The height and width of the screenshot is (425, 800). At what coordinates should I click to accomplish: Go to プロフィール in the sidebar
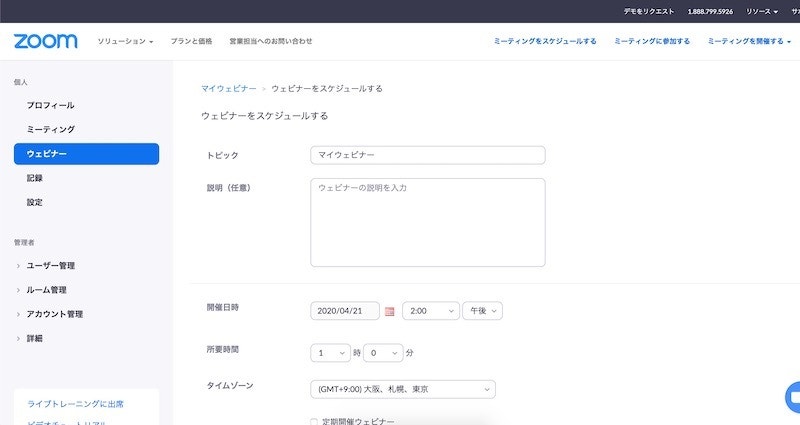pos(51,106)
